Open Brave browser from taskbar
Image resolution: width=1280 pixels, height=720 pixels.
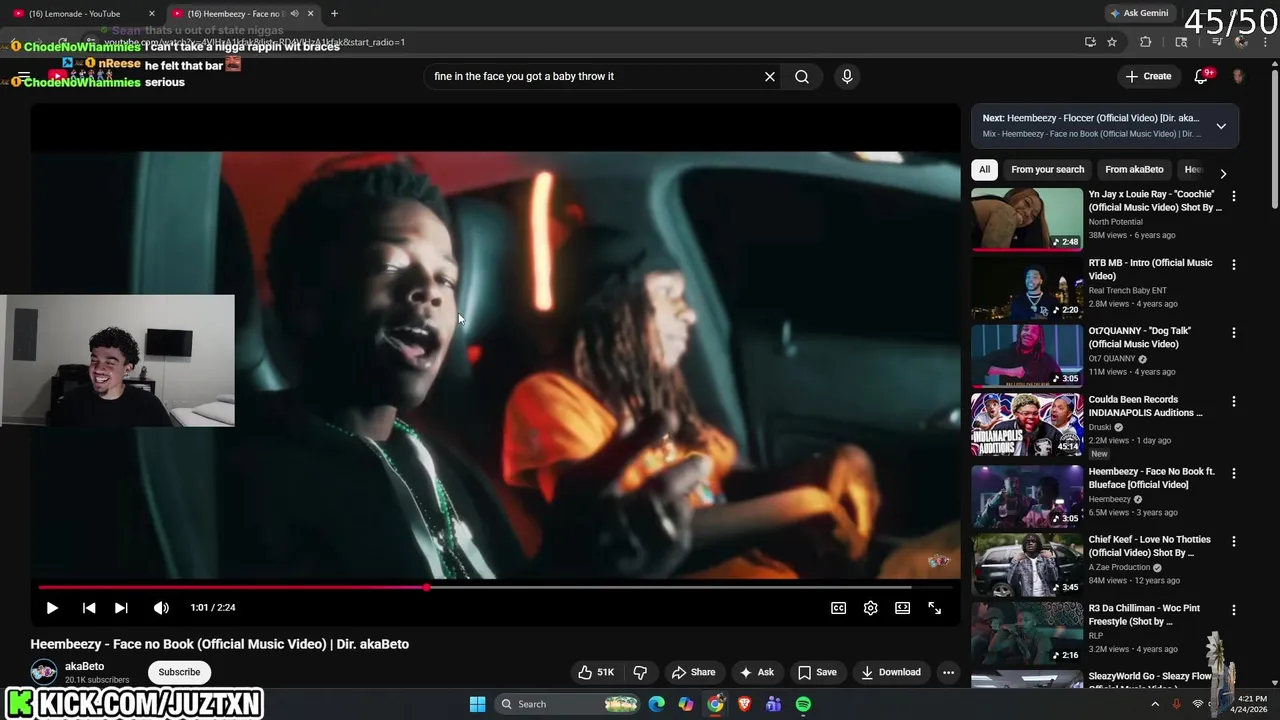click(744, 704)
